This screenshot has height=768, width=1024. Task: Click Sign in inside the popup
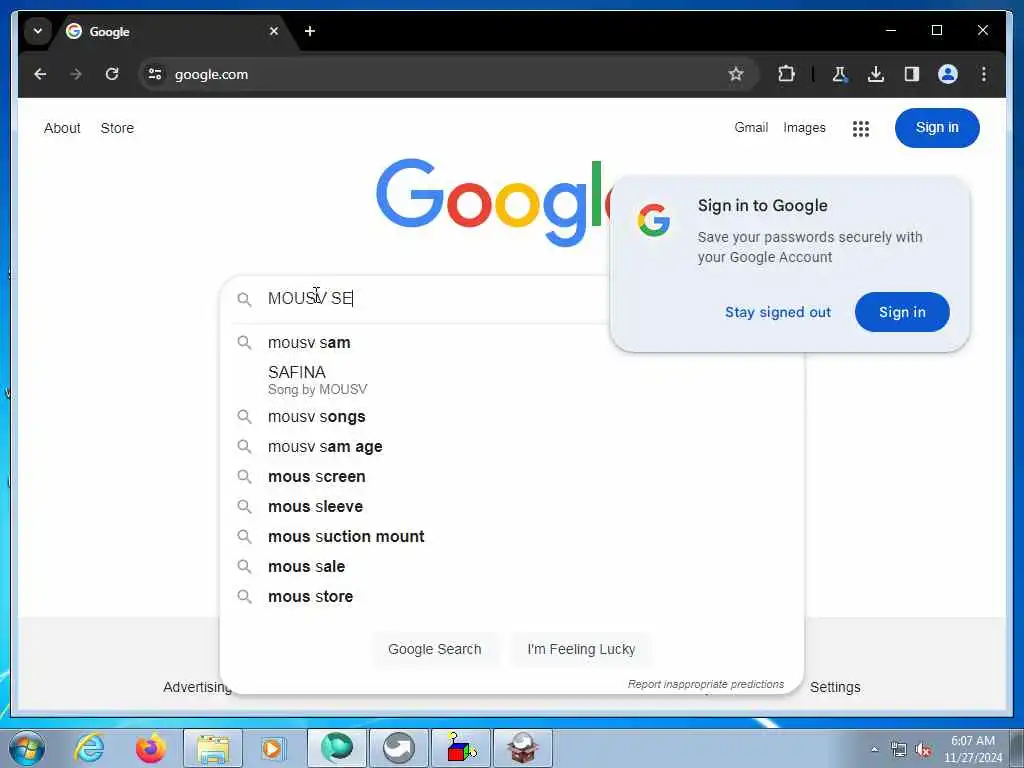tap(902, 312)
